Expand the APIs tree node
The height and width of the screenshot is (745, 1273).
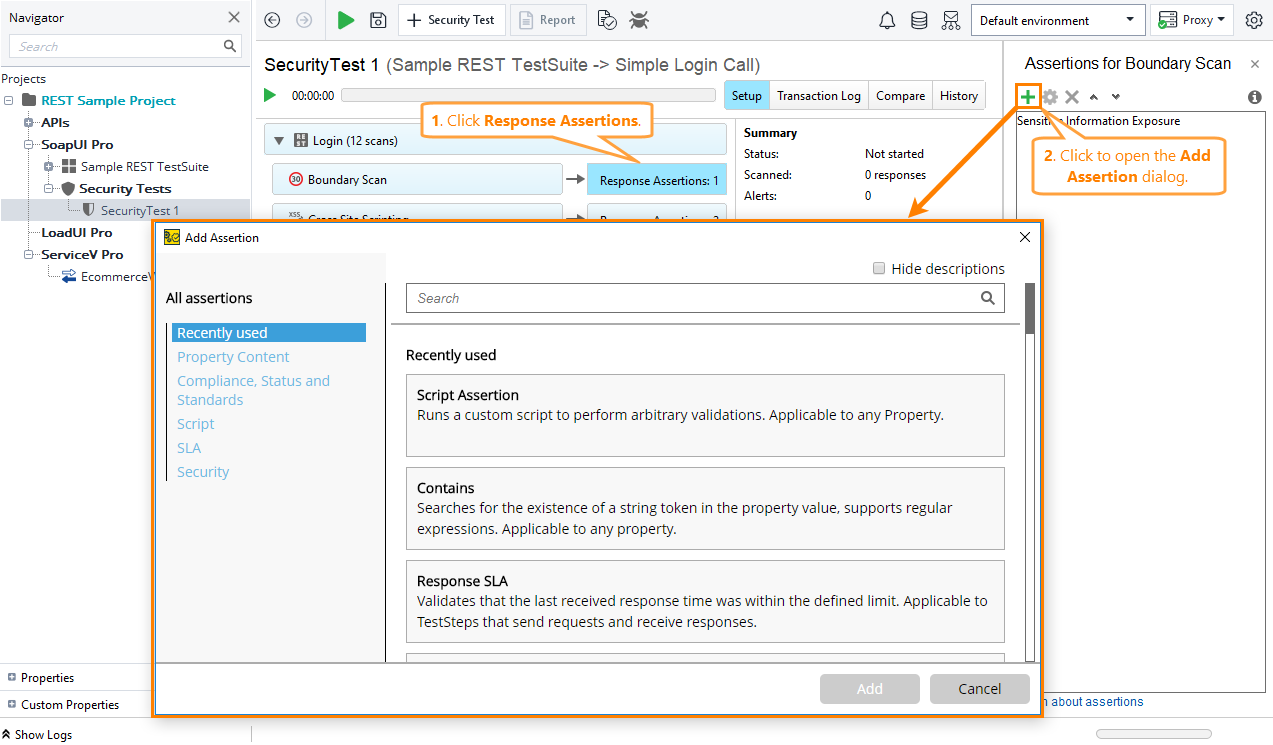point(29,122)
